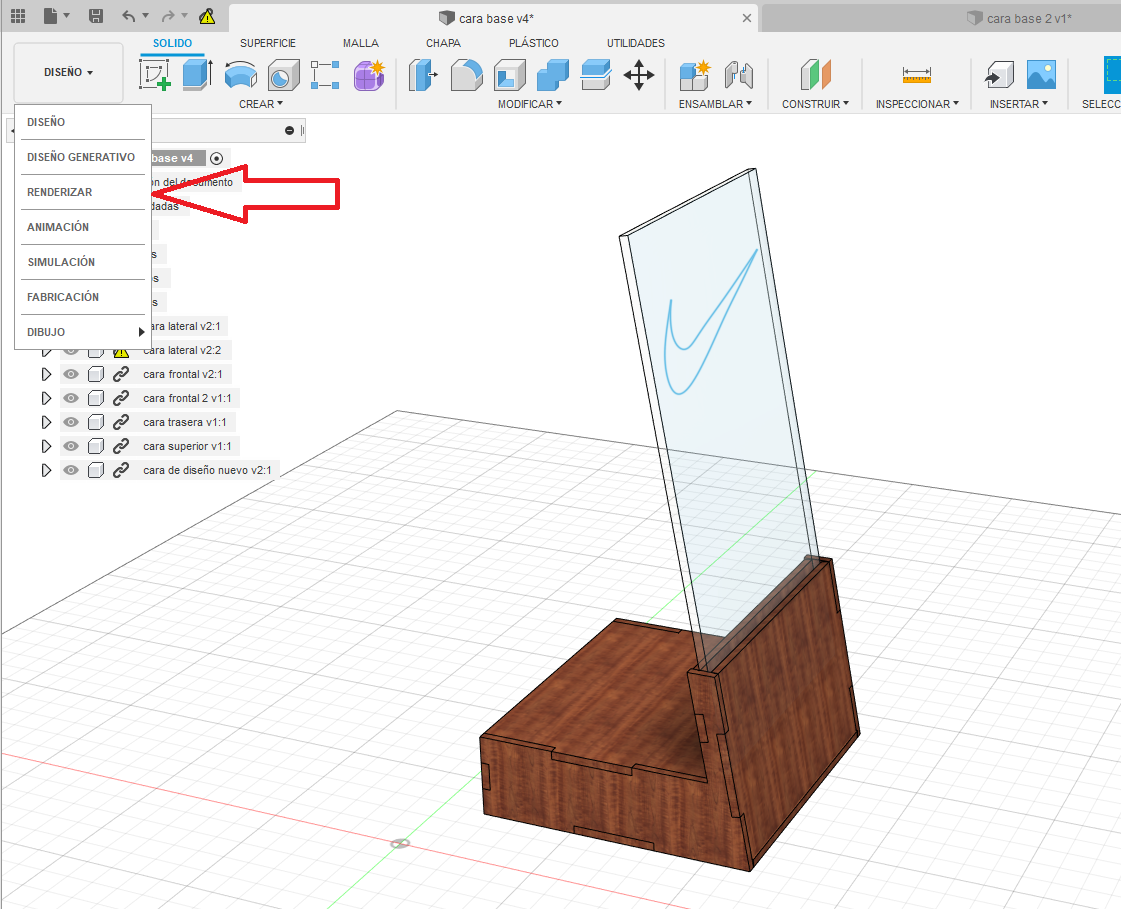Launch the purple Create Form tool
Image resolution: width=1121 pixels, height=909 pixels.
[370, 75]
